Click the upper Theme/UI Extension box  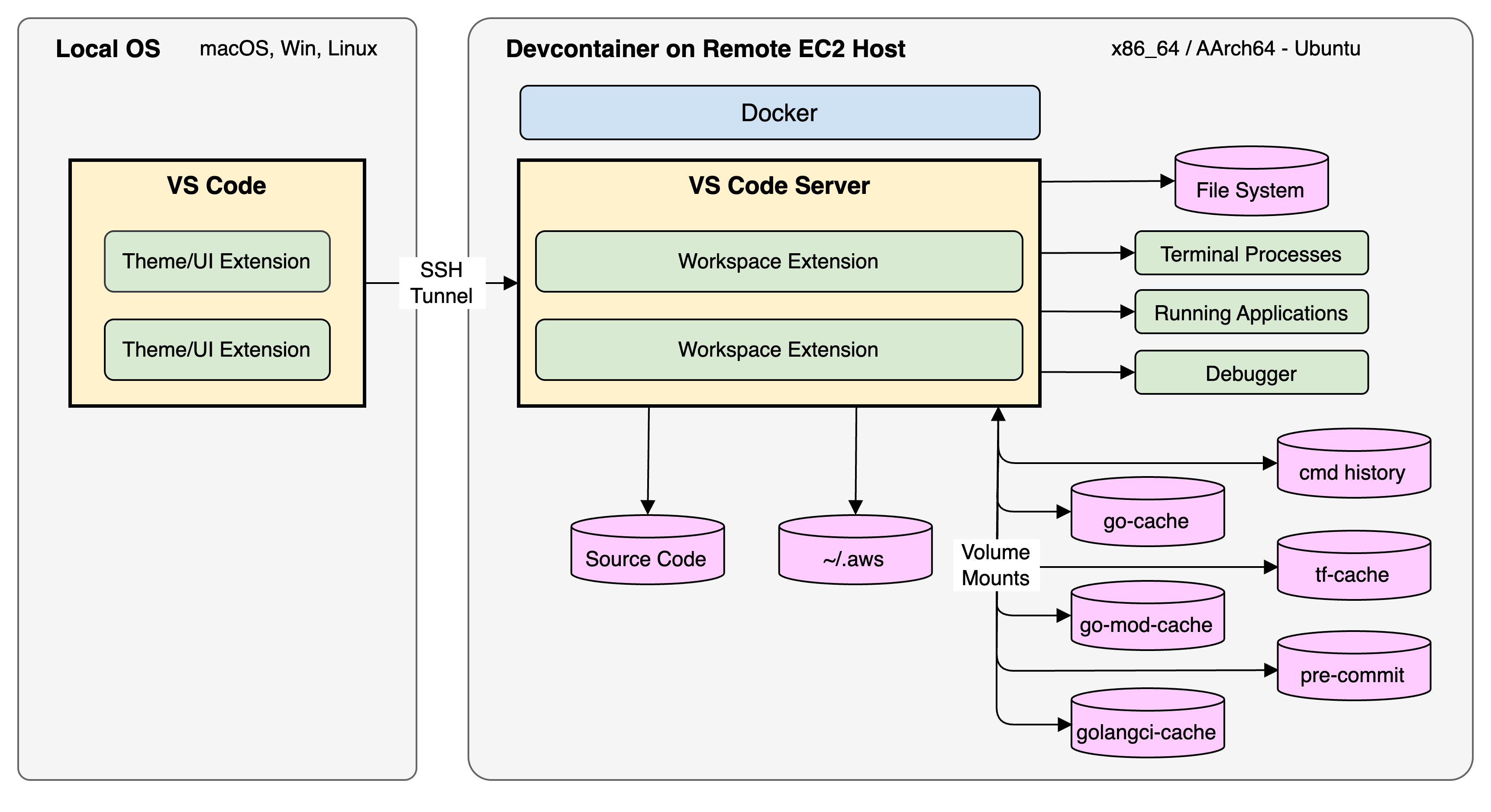[217, 261]
